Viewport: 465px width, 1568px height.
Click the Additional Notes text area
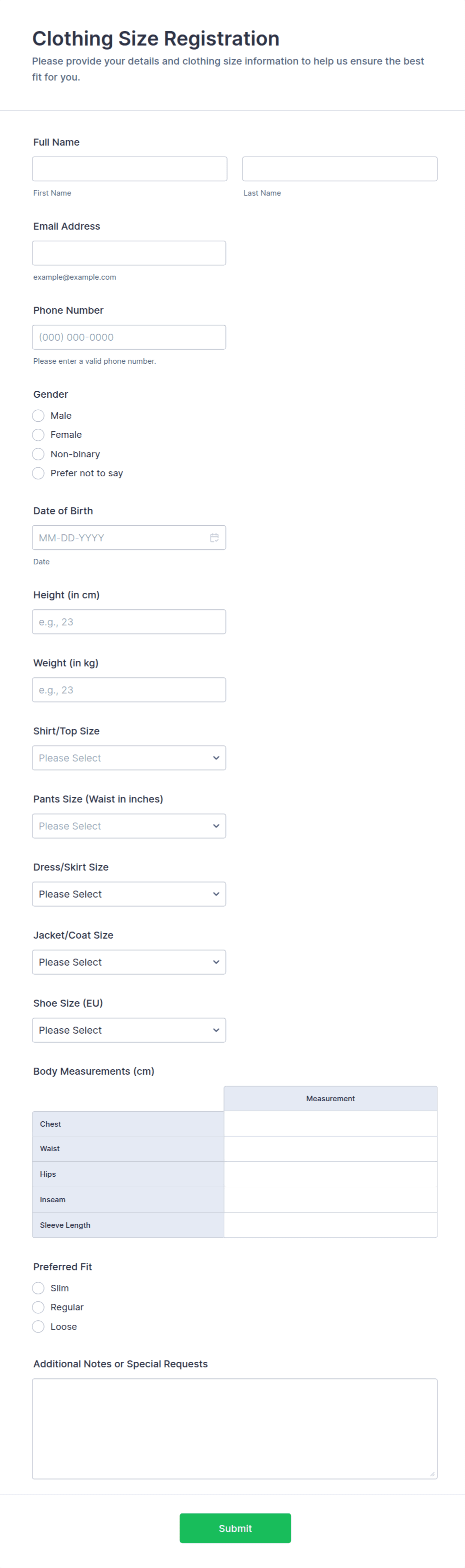[235, 1428]
